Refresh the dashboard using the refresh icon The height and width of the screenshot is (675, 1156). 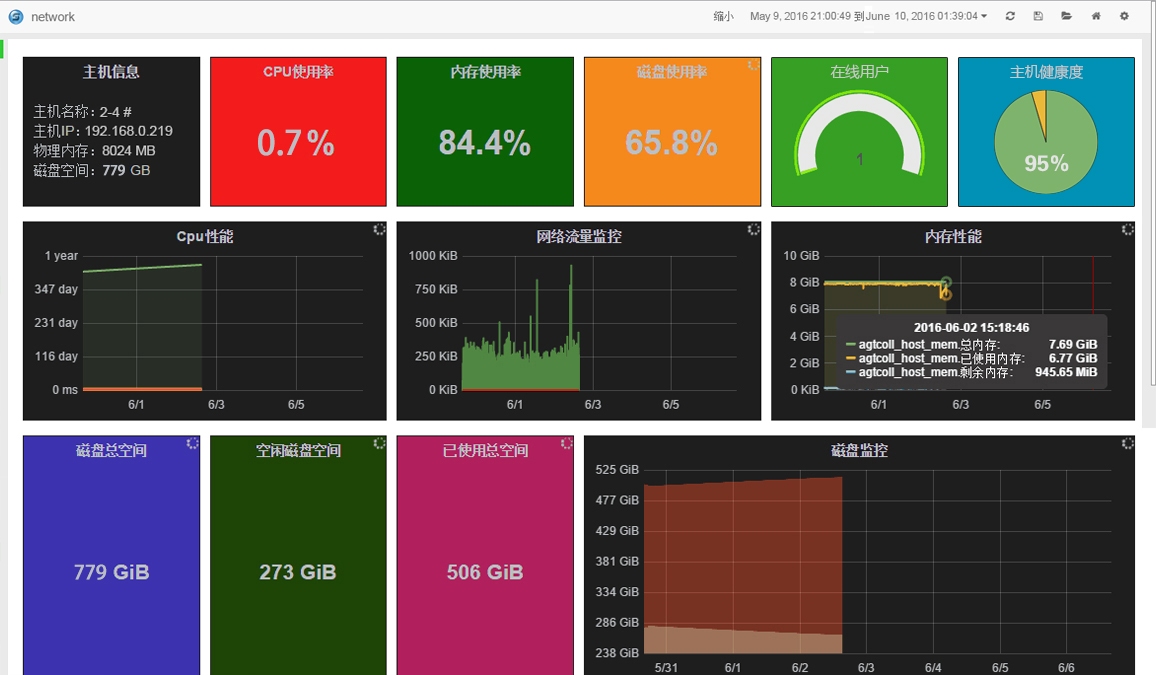click(x=1010, y=16)
